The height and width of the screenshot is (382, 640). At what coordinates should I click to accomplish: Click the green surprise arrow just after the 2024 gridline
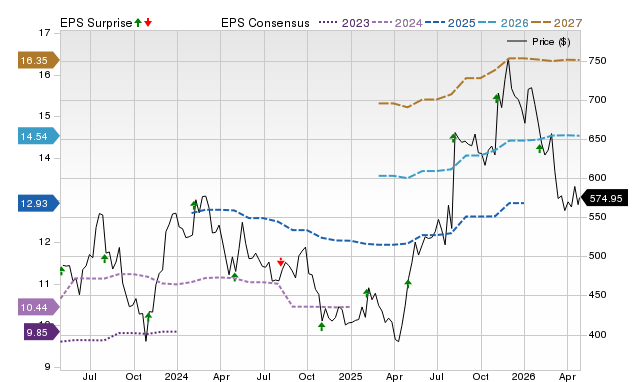(x=194, y=205)
